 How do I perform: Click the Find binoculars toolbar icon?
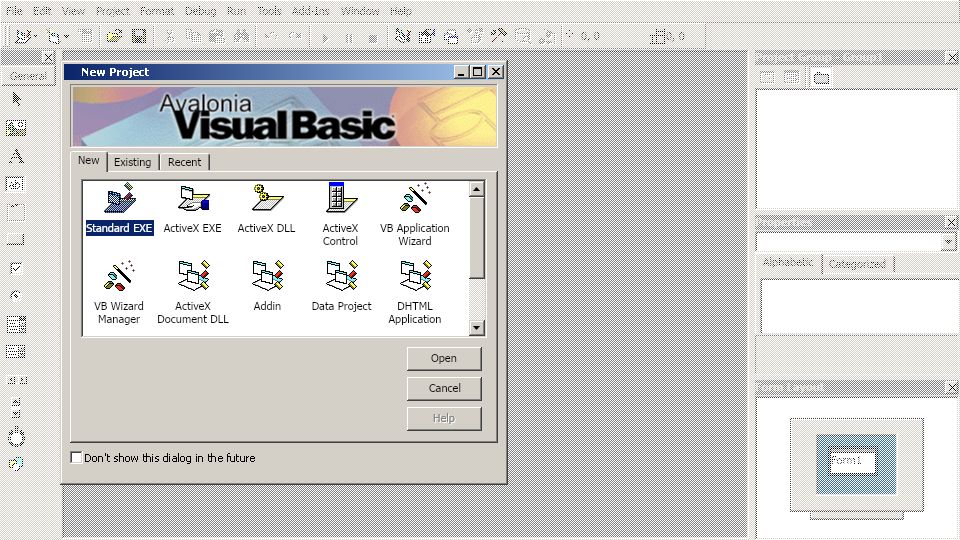(x=241, y=37)
